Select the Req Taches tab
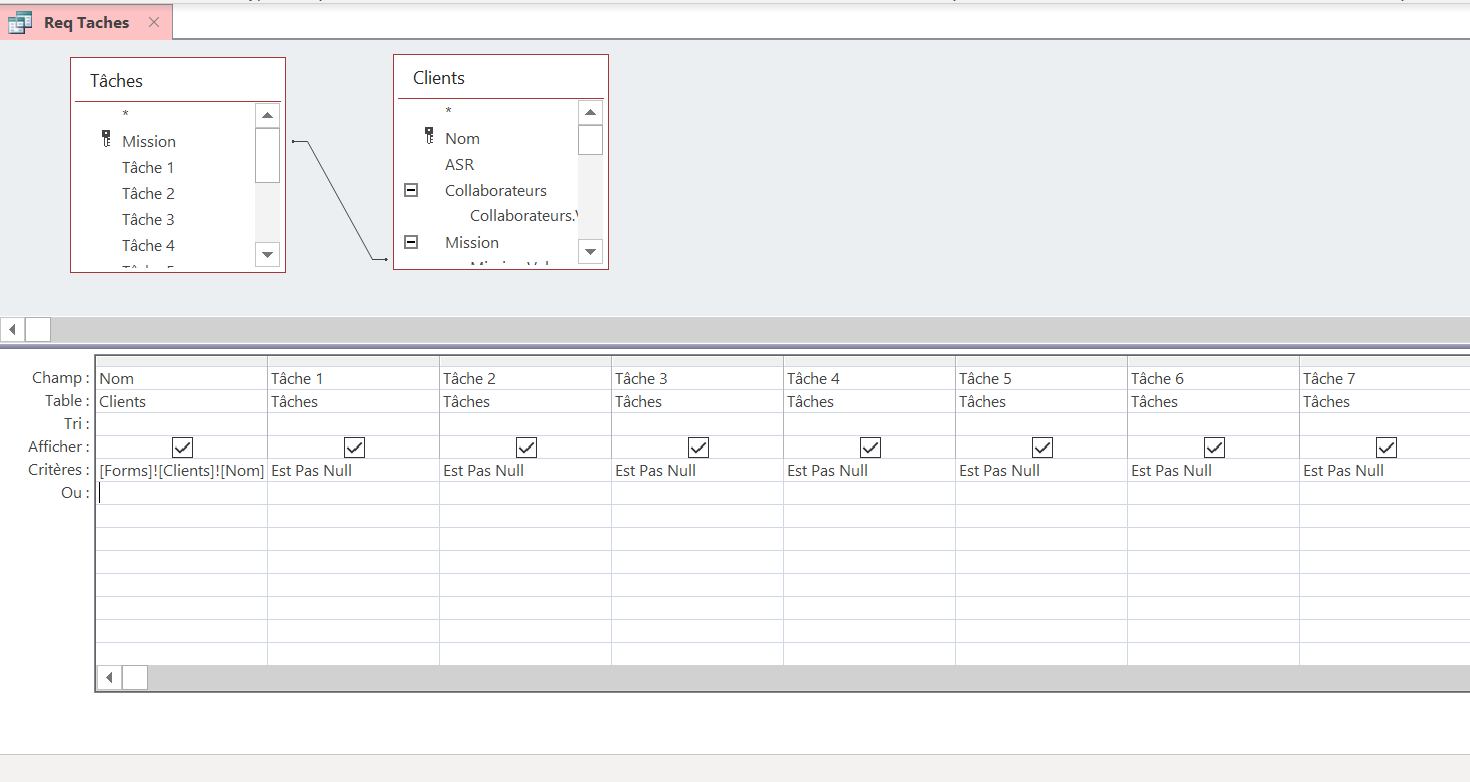1470x782 pixels. click(86, 22)
